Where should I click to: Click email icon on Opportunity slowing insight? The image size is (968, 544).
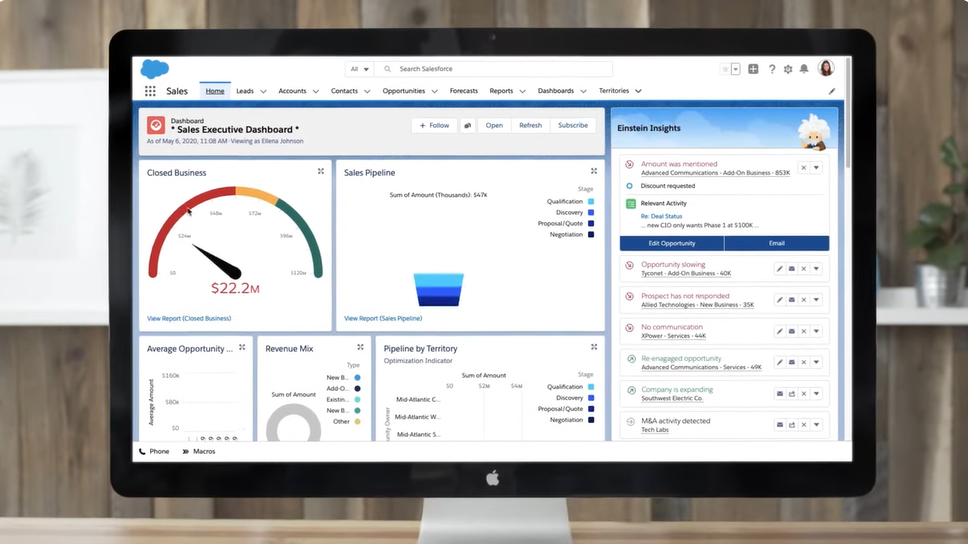(x=791, y=269)
